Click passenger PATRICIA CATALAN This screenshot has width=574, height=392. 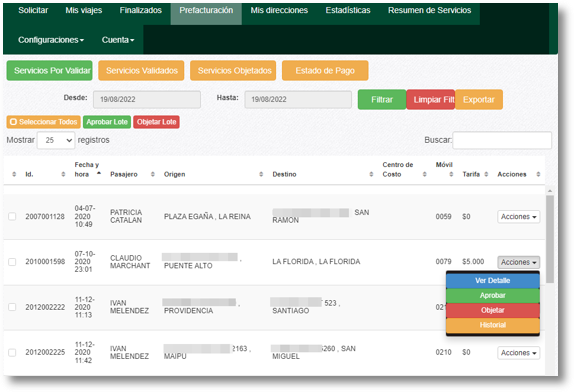(x=126, y=216)
